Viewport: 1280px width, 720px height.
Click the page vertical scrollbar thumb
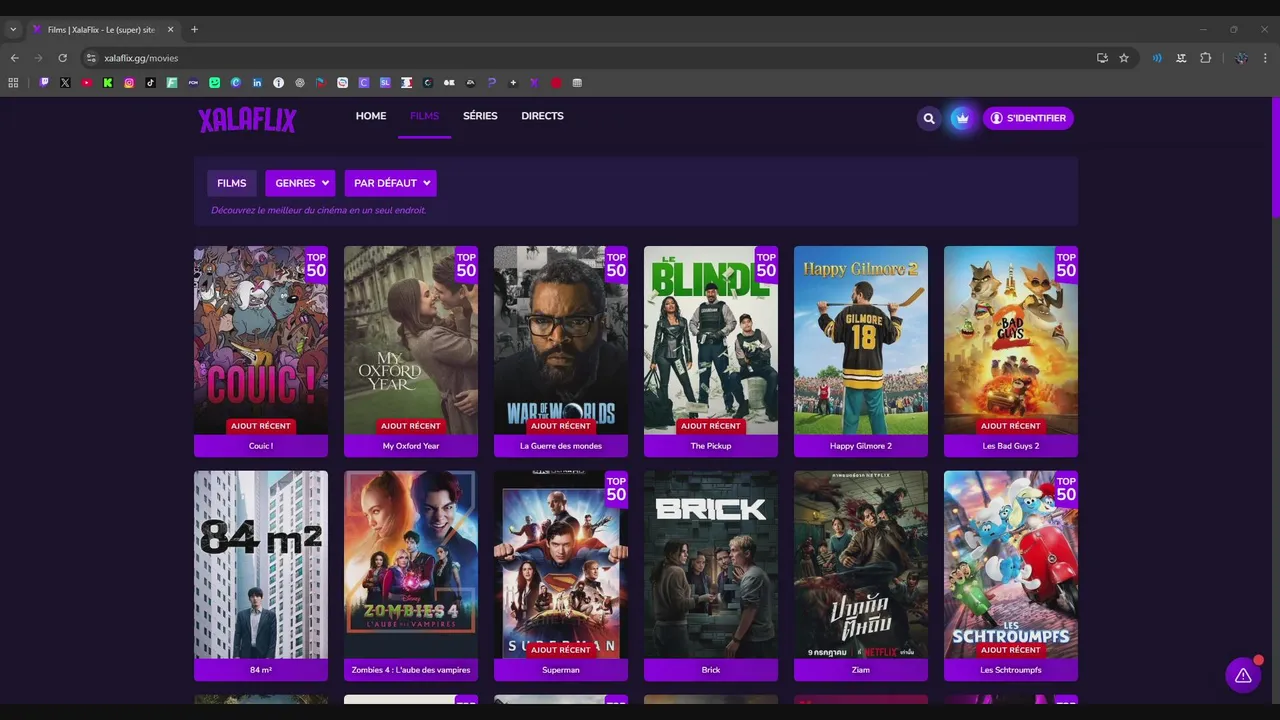point(1275,158)
